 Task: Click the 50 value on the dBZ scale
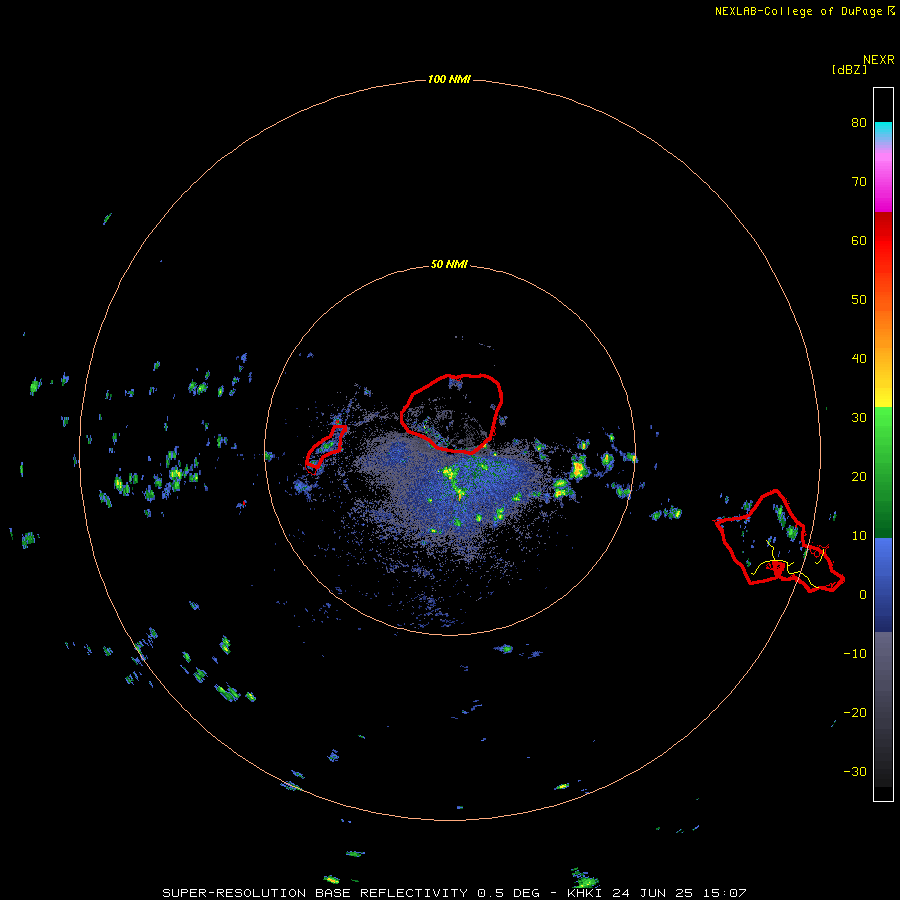[859, 300]
